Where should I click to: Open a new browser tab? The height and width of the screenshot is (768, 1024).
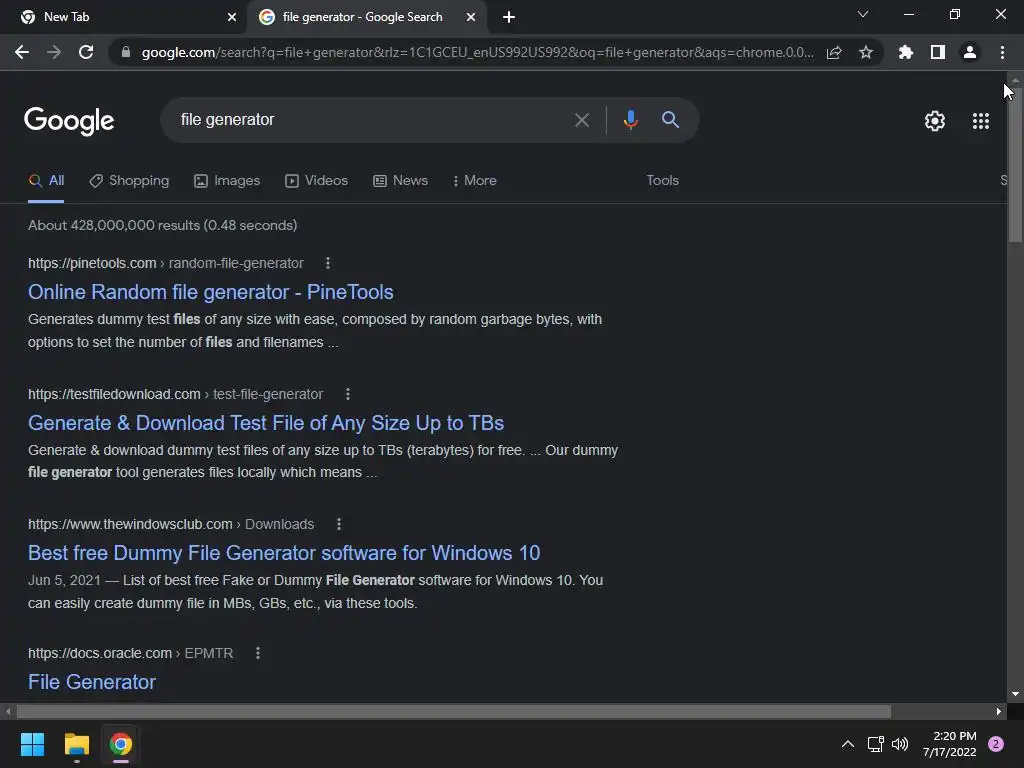tap(509, 17)
